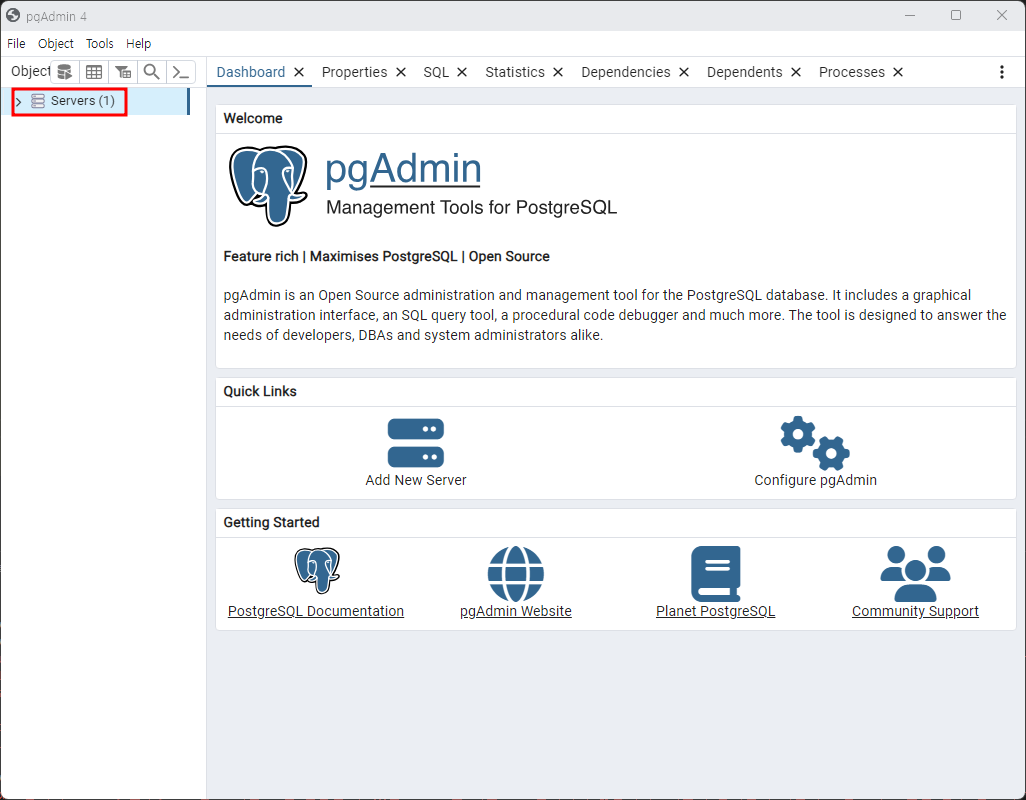Switch to the Dependents tab
The image size is (1026, 800).
(x=745, y=72)
